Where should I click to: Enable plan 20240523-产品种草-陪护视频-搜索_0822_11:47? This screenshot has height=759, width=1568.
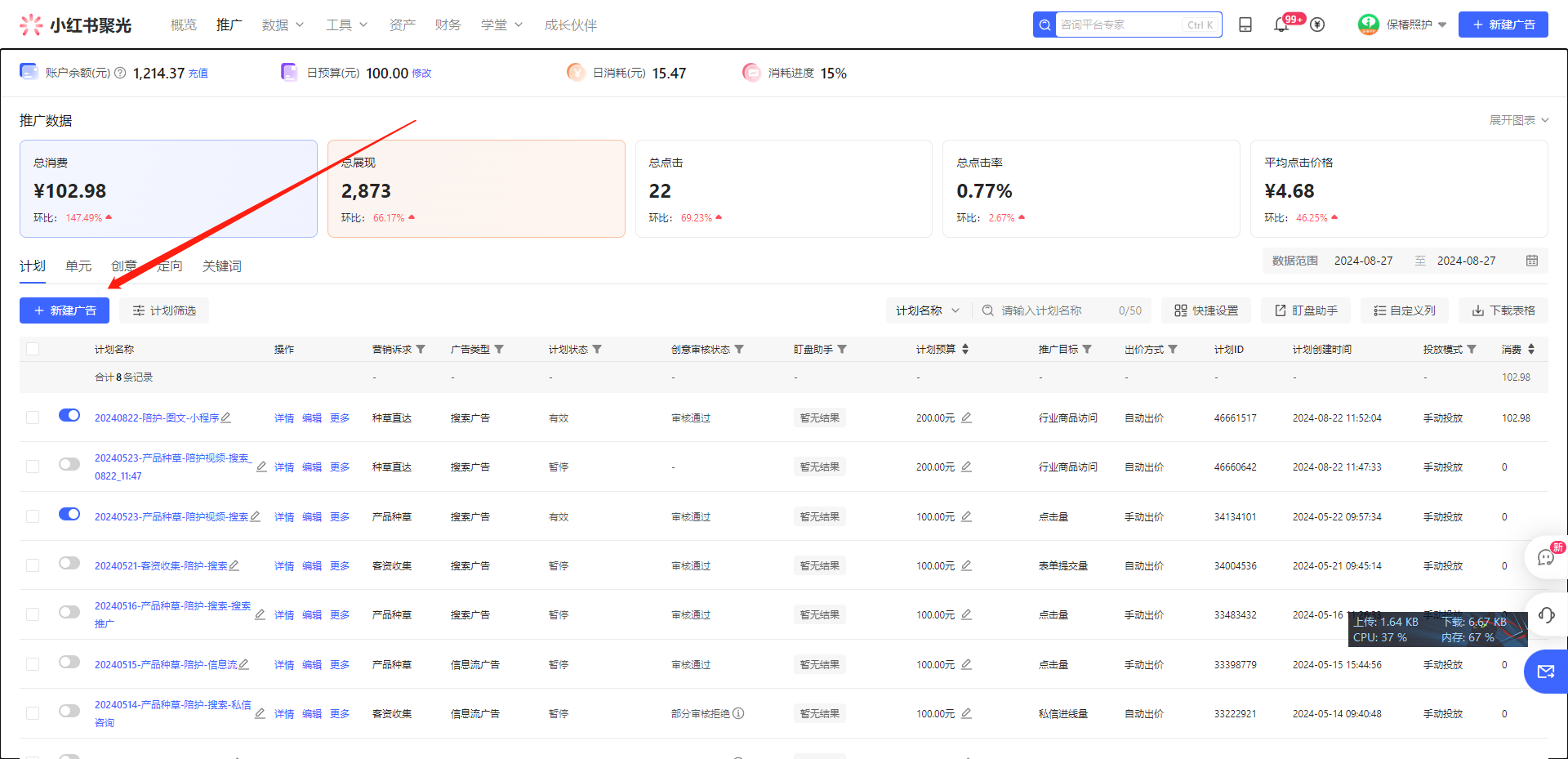tap(69, 464)
